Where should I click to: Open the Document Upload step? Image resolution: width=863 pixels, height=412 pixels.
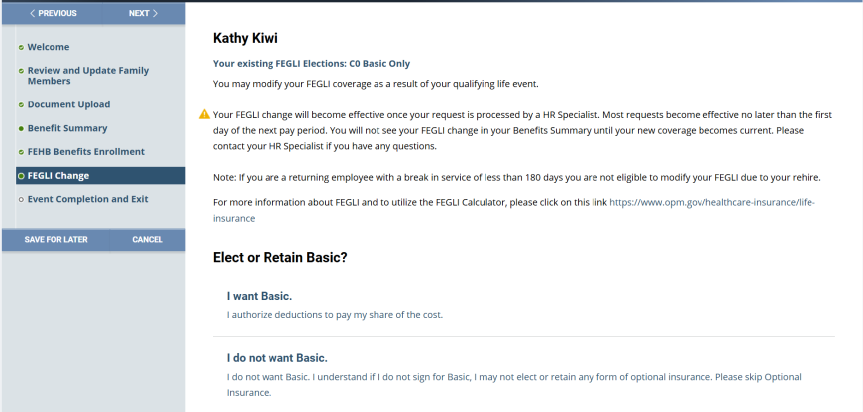click(69, 104)
